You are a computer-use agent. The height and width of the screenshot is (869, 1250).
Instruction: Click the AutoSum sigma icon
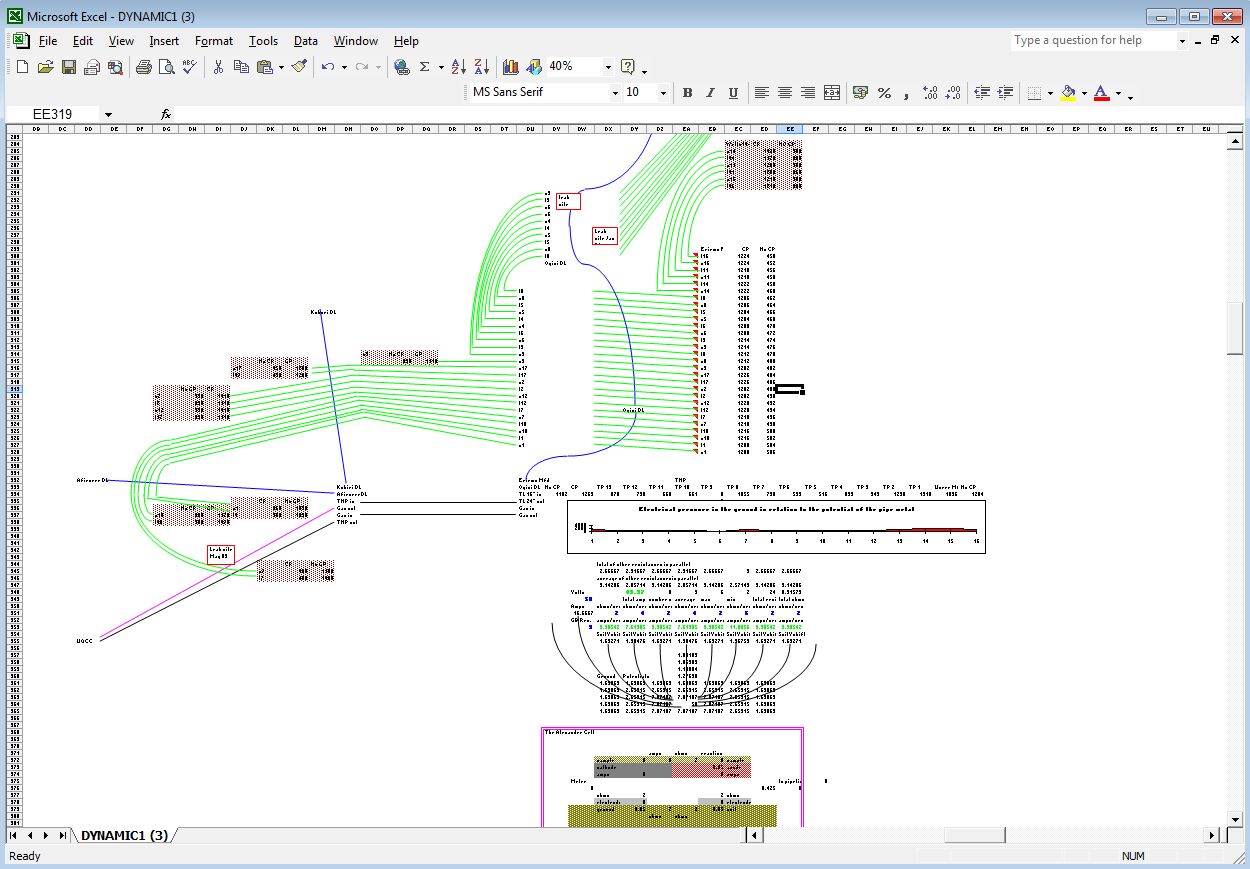click(x=424, y=67)
